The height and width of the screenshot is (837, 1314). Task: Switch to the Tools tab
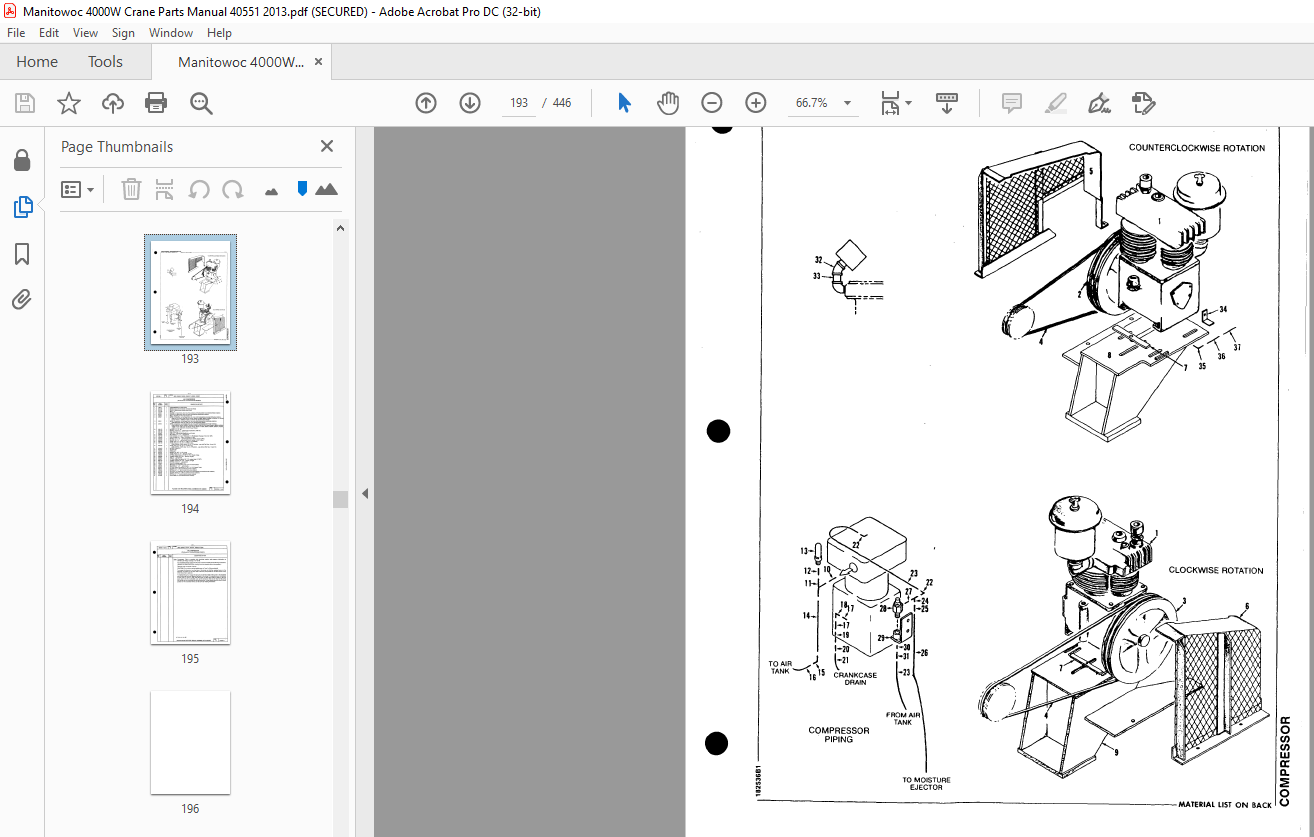(x=105, y=62)
